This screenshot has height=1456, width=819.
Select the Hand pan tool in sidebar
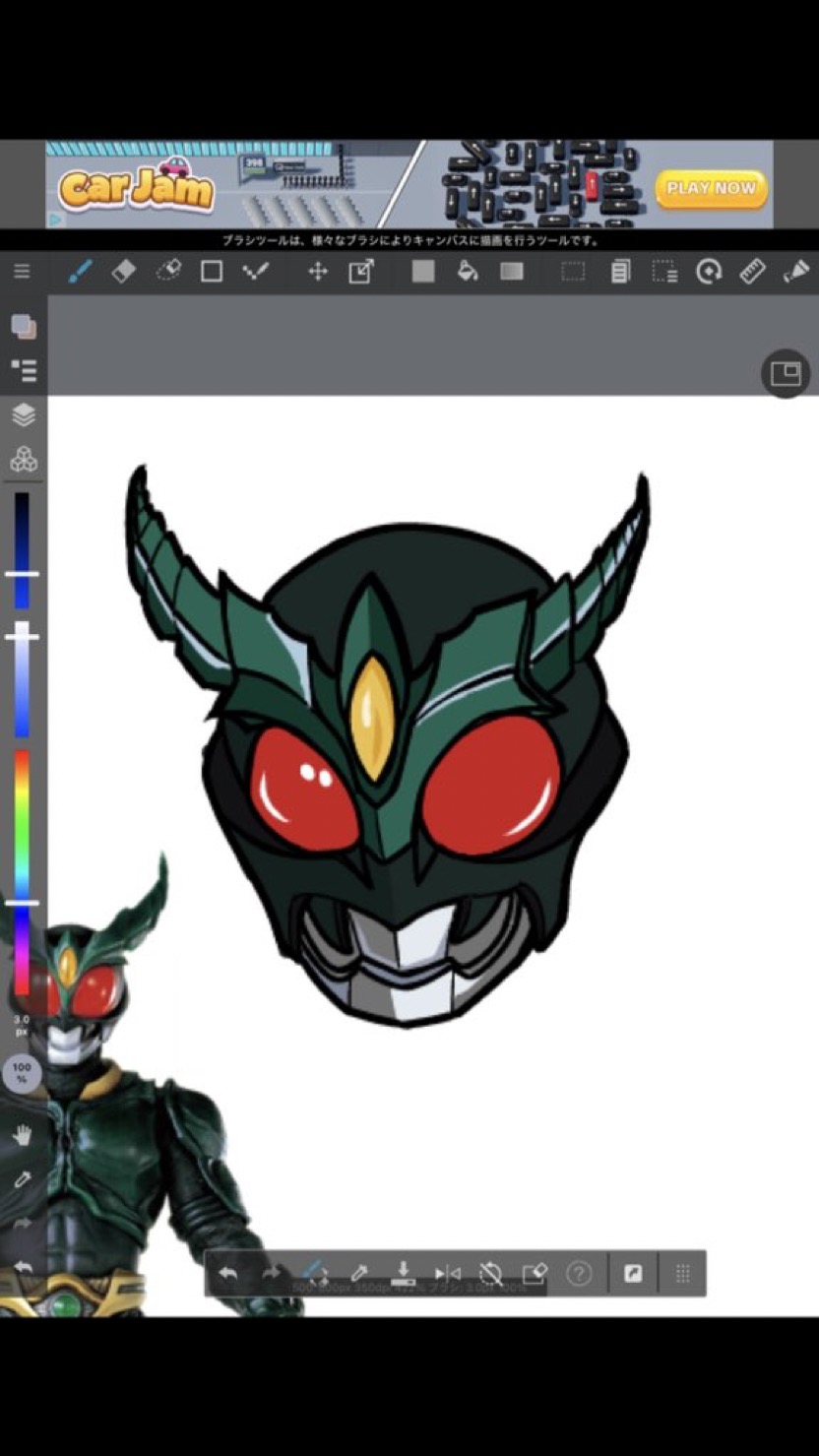coord(23,1136)
